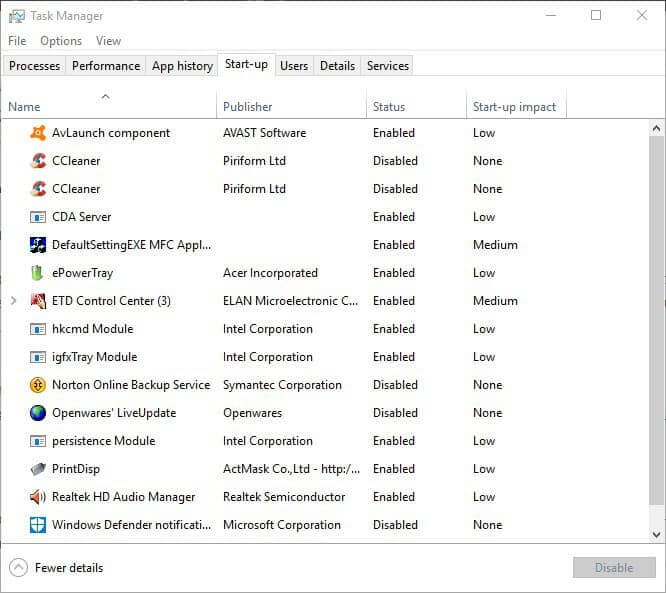Sort list by Publisher column header
666x593 pixels.
(x=291, y=104)
